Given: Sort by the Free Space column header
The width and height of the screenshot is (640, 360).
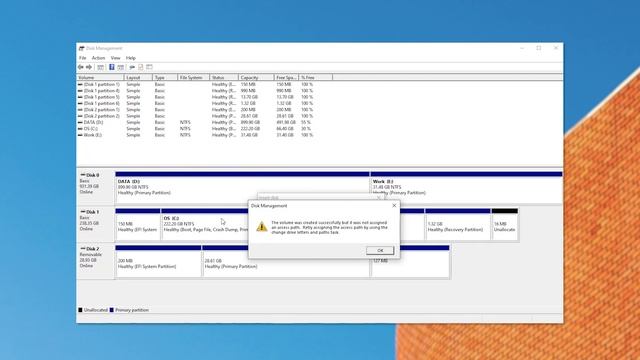Looking at the screenshot, I should point(286,78).
